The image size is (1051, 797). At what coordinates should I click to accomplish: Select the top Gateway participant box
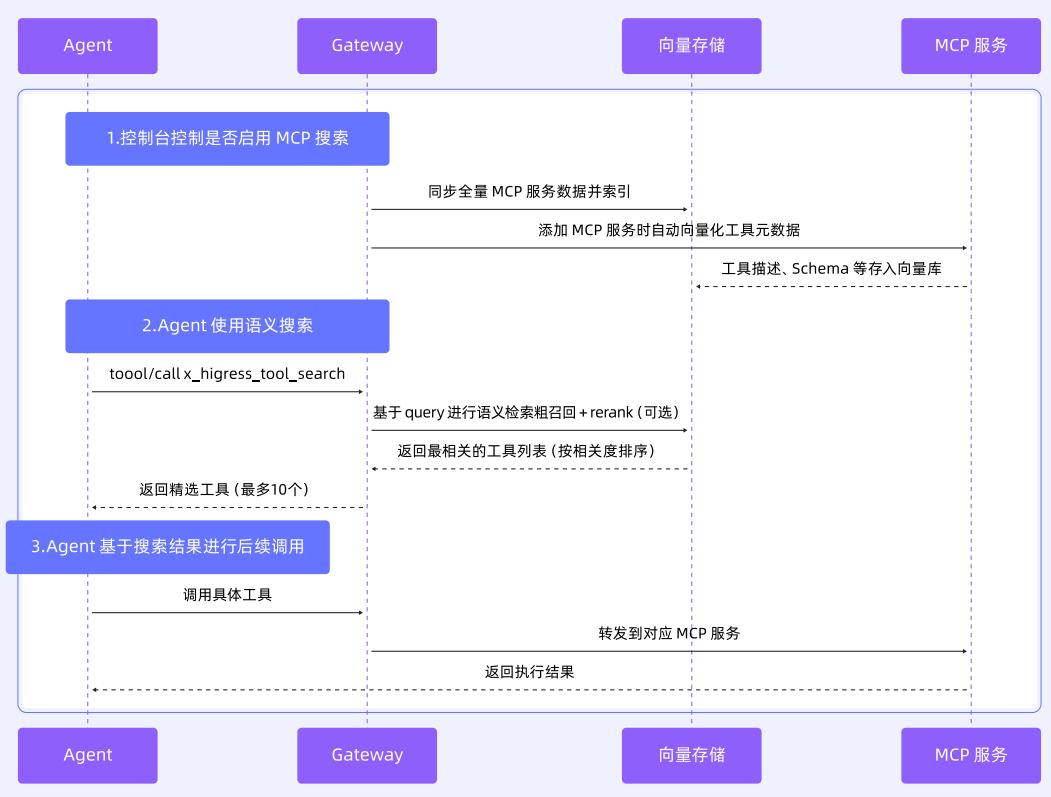coord(367,46)
